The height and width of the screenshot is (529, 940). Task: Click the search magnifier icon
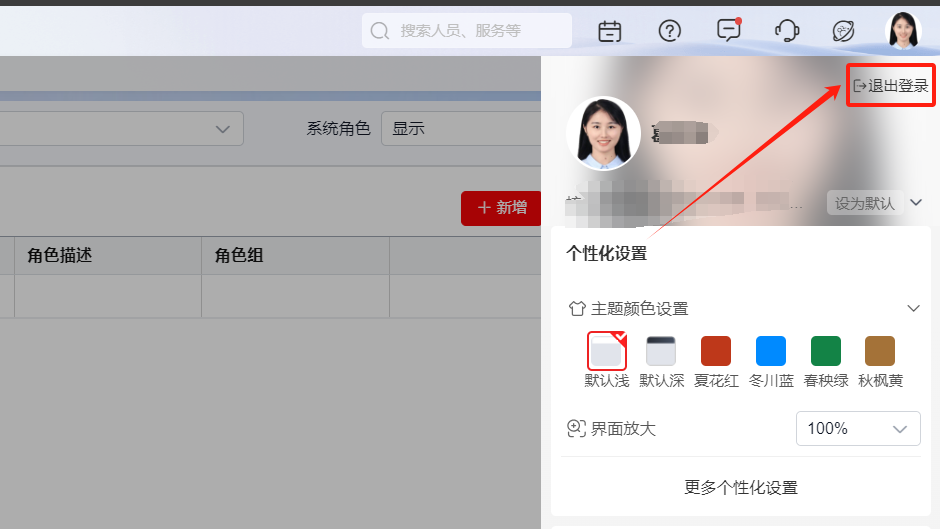pos(380,31)
